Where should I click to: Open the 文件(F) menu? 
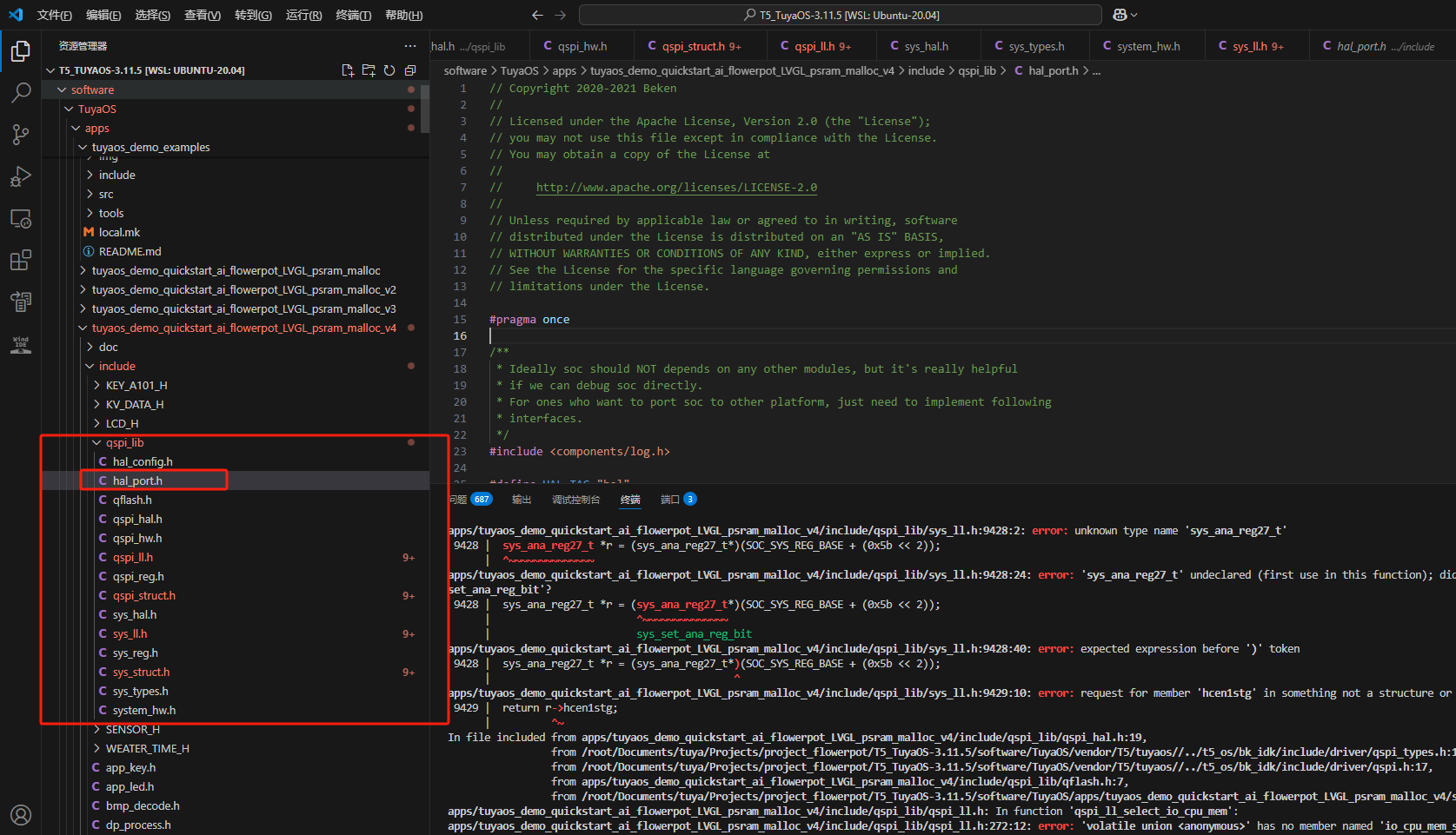[x=55, y=15]
